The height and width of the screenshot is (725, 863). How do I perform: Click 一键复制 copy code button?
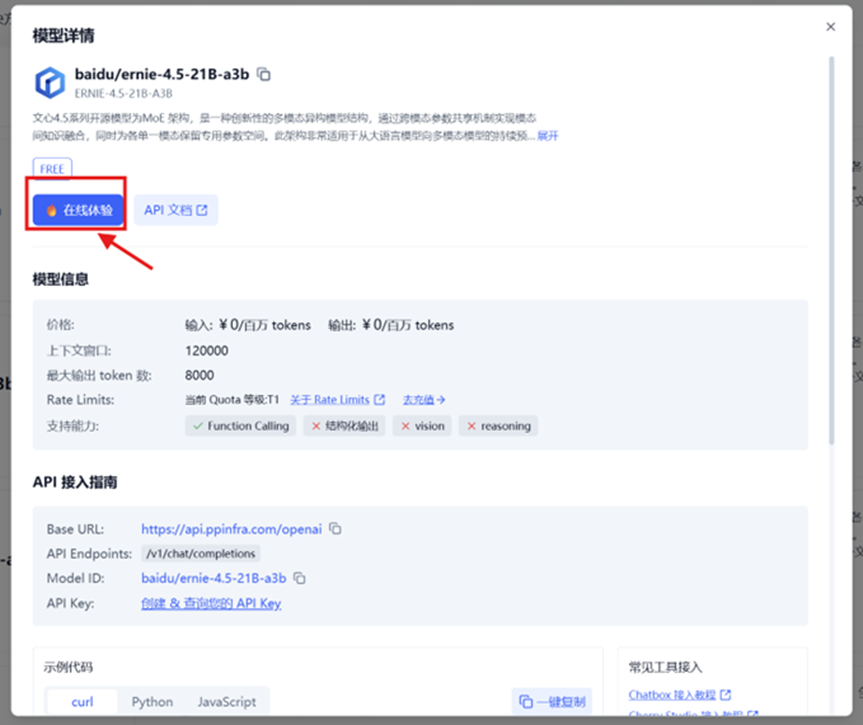pyautogui.click(x=551, y=701)
